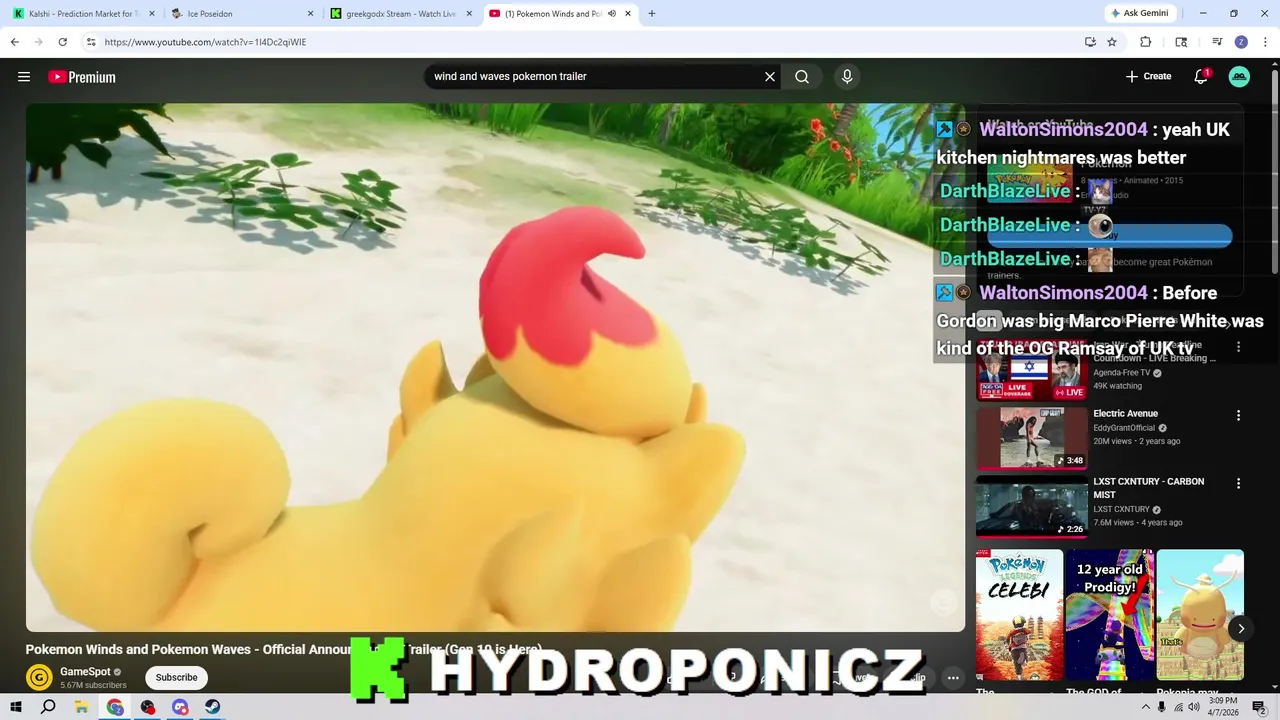Open Agenda-Free TV live stream thumbnail

tap(1032, 370)
